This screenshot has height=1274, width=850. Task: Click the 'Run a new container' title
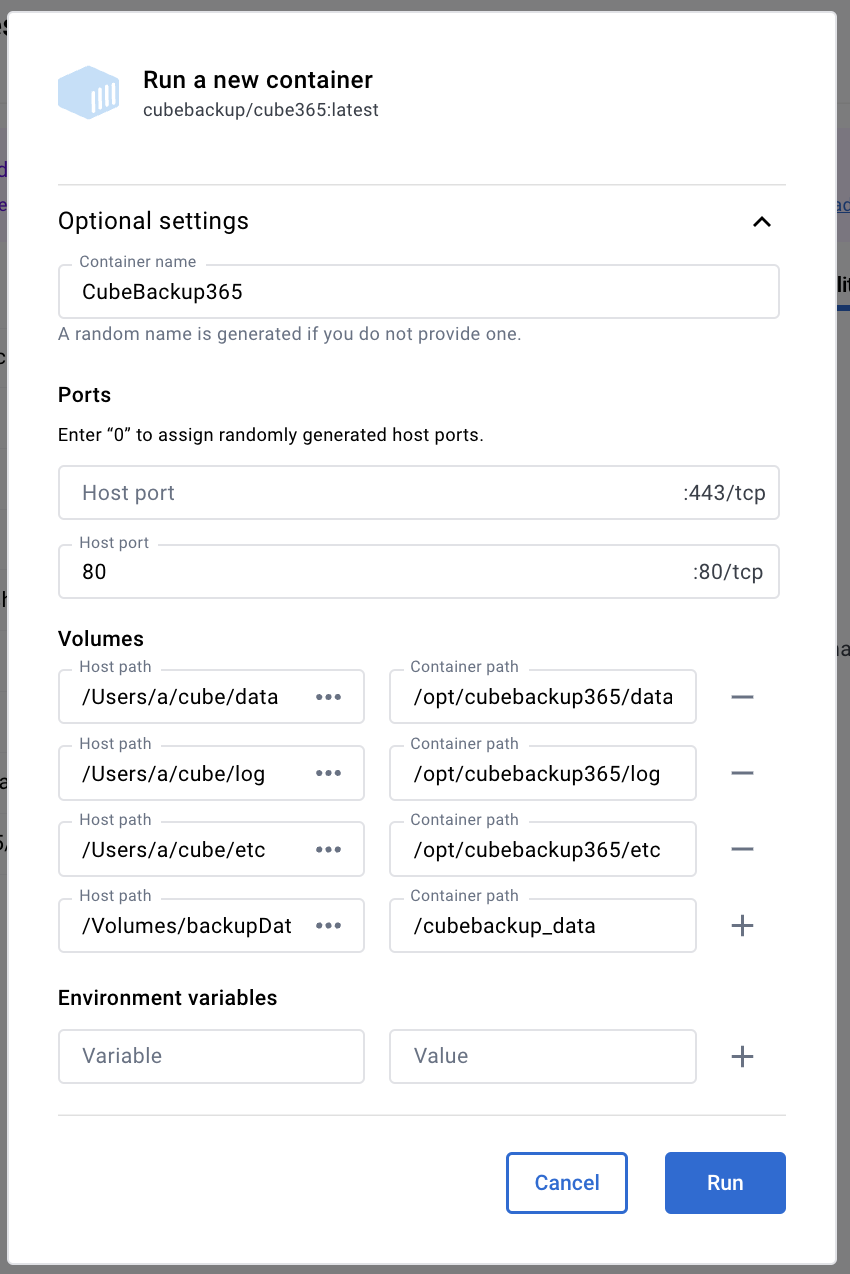(258, 80)
